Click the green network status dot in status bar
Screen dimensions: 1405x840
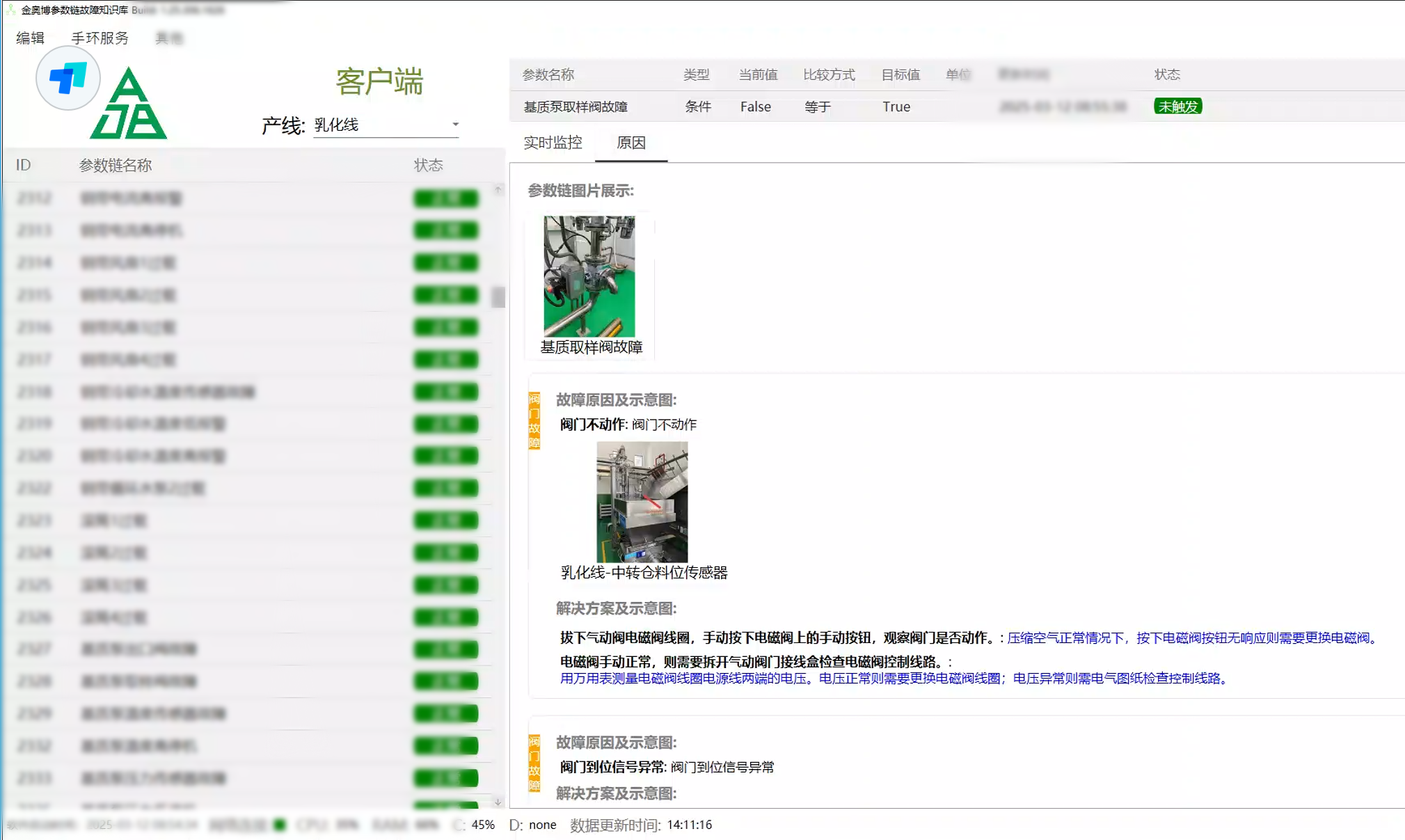tap(278, 824)
